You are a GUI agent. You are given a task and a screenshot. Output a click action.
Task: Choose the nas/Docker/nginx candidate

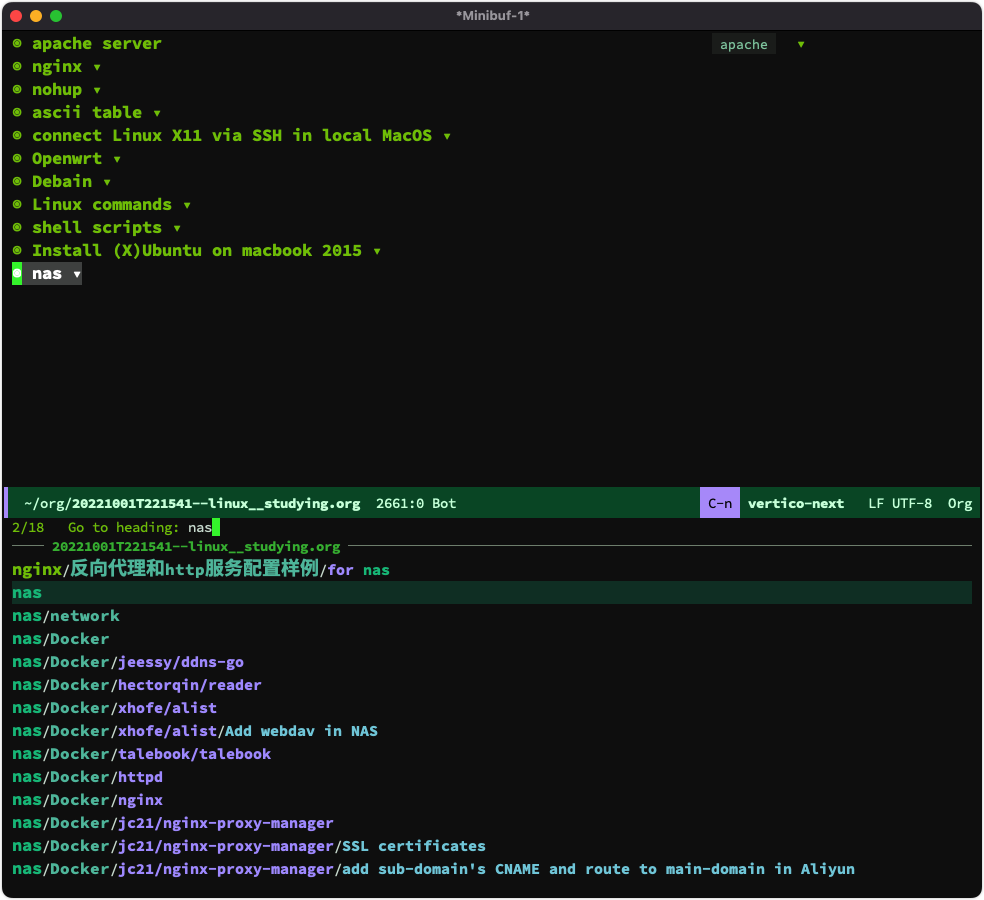(x=87, y=800)
